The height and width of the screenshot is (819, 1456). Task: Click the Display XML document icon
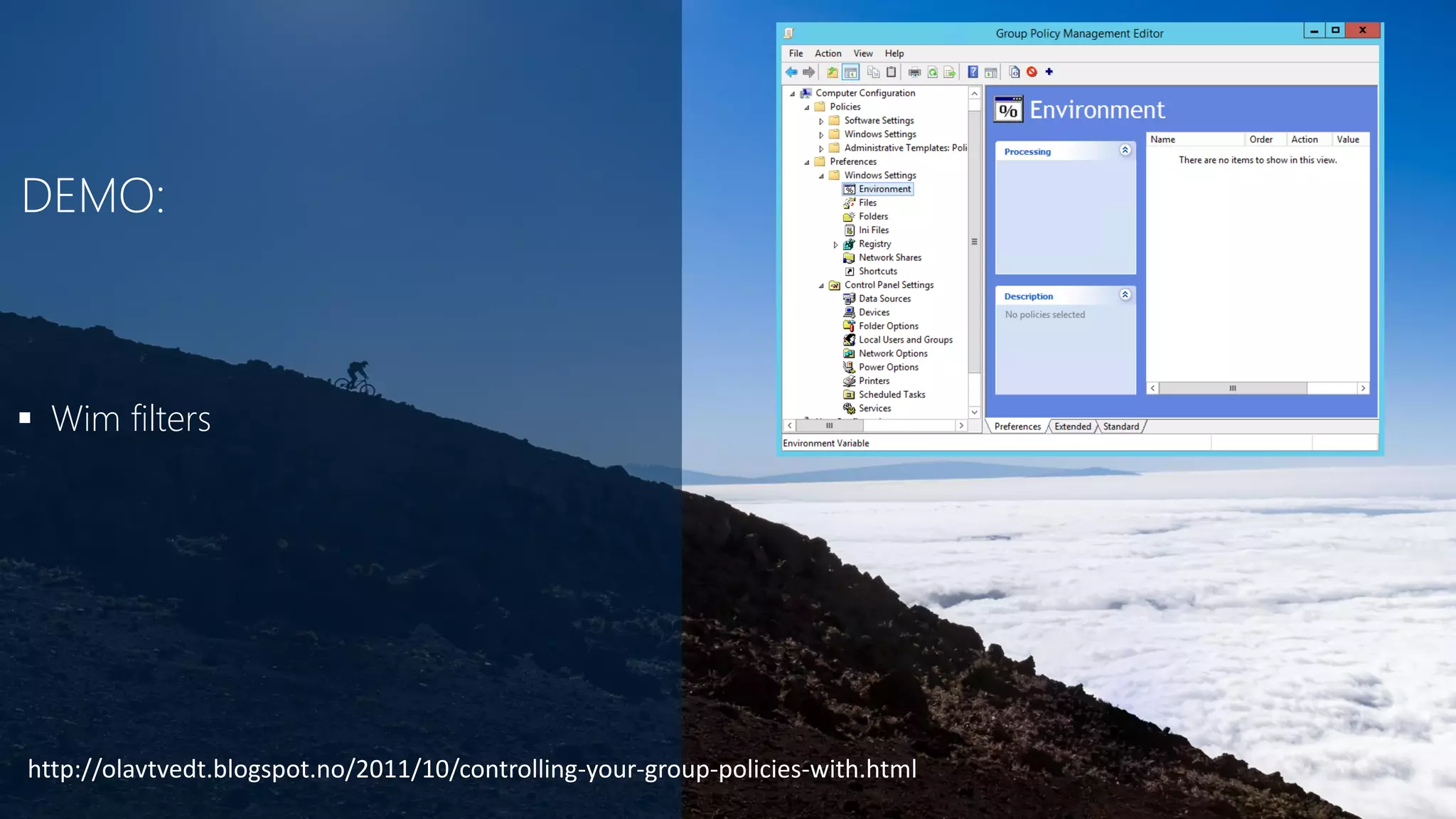pyautogui.click(x=1015, y=72)
